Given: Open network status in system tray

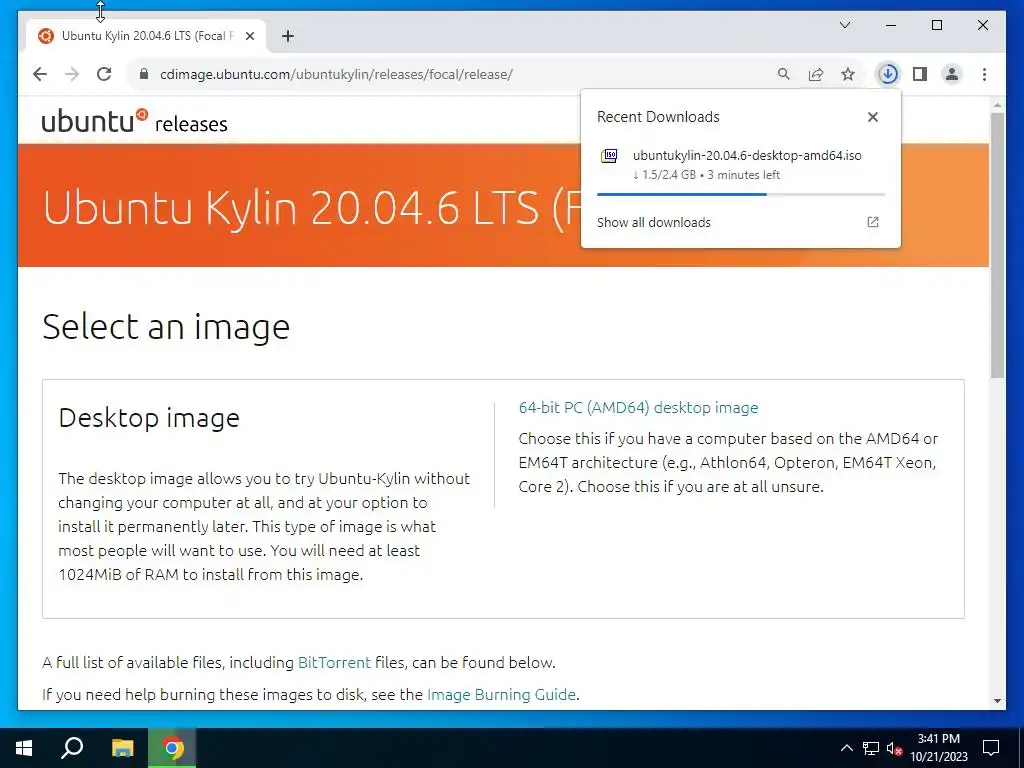Looking at the screenshot, I should click(x=871, y=748).
